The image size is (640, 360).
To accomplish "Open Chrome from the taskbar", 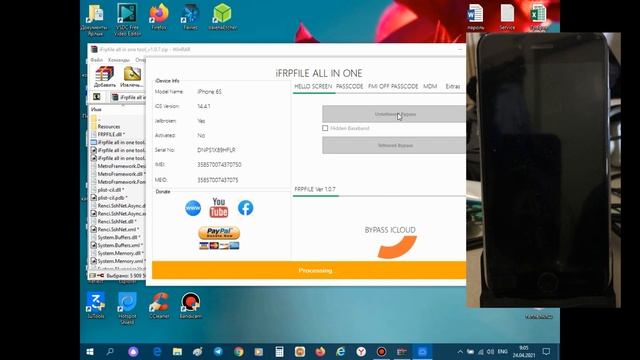I will pos(239,351).
